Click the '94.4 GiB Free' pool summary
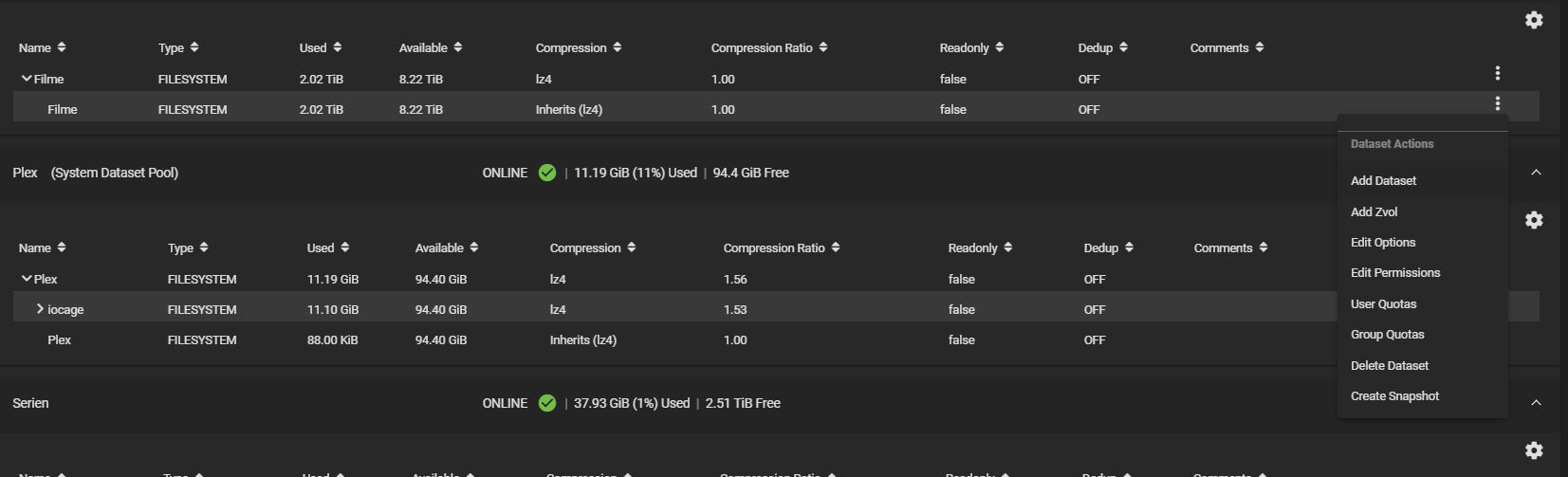 [751, 173]
